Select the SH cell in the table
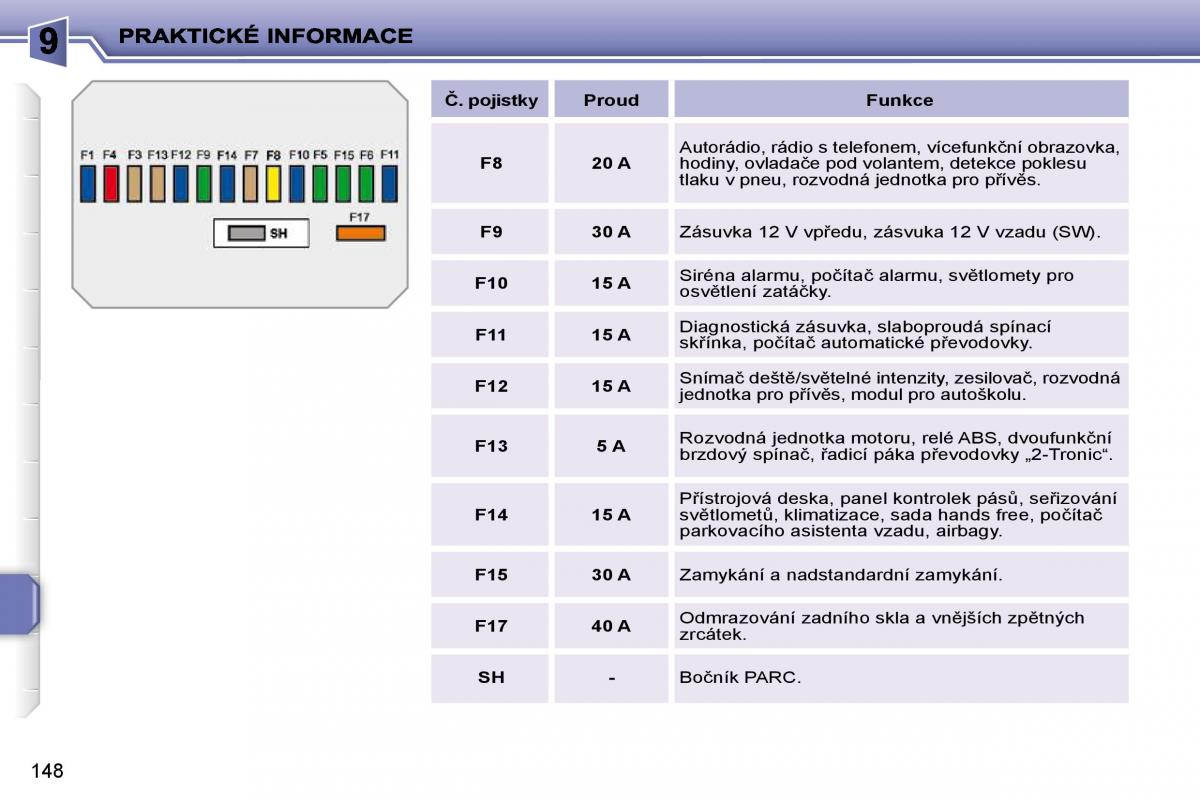 pos(490,677)
